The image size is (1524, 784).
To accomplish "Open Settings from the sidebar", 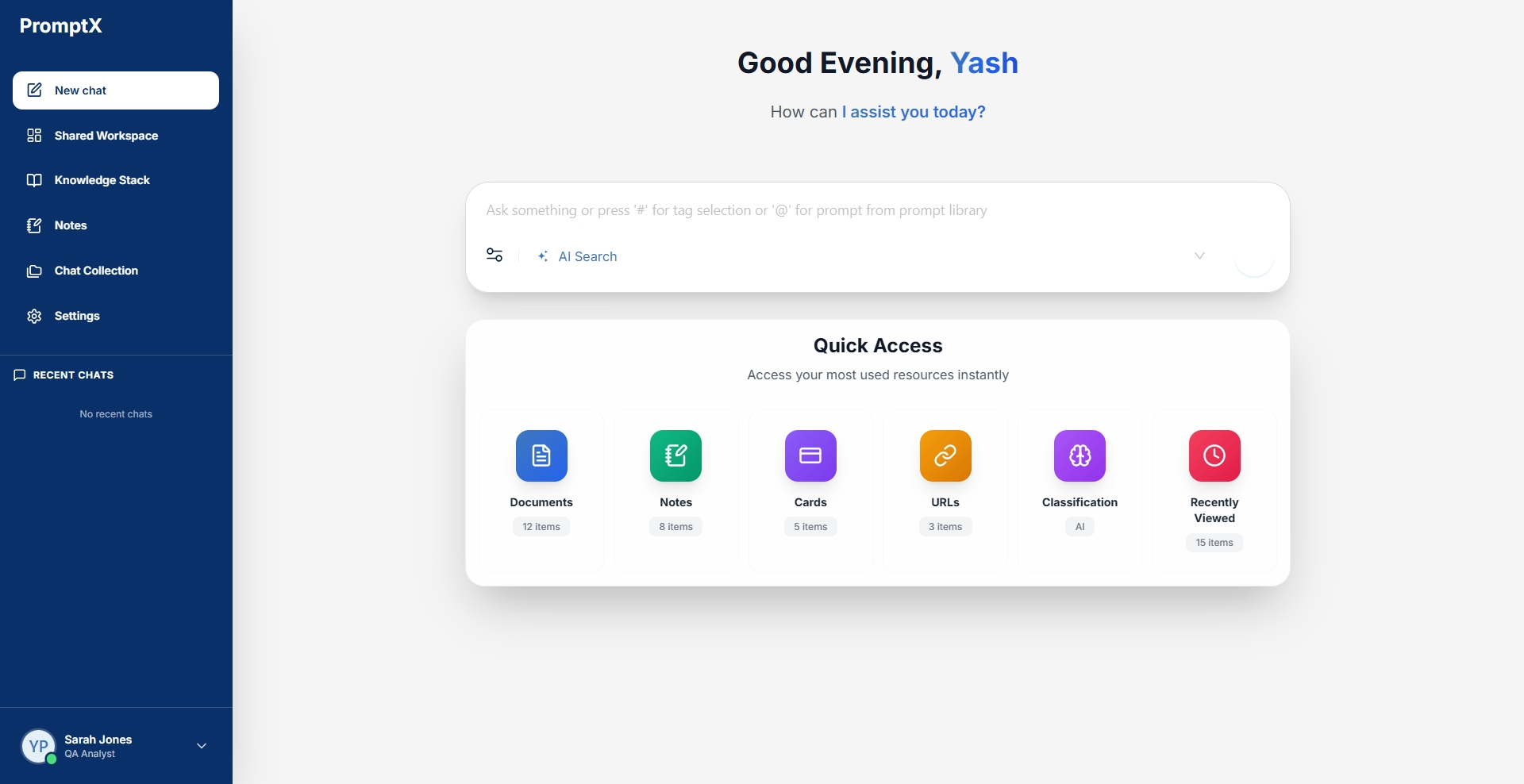I will (x=77, y=316).
